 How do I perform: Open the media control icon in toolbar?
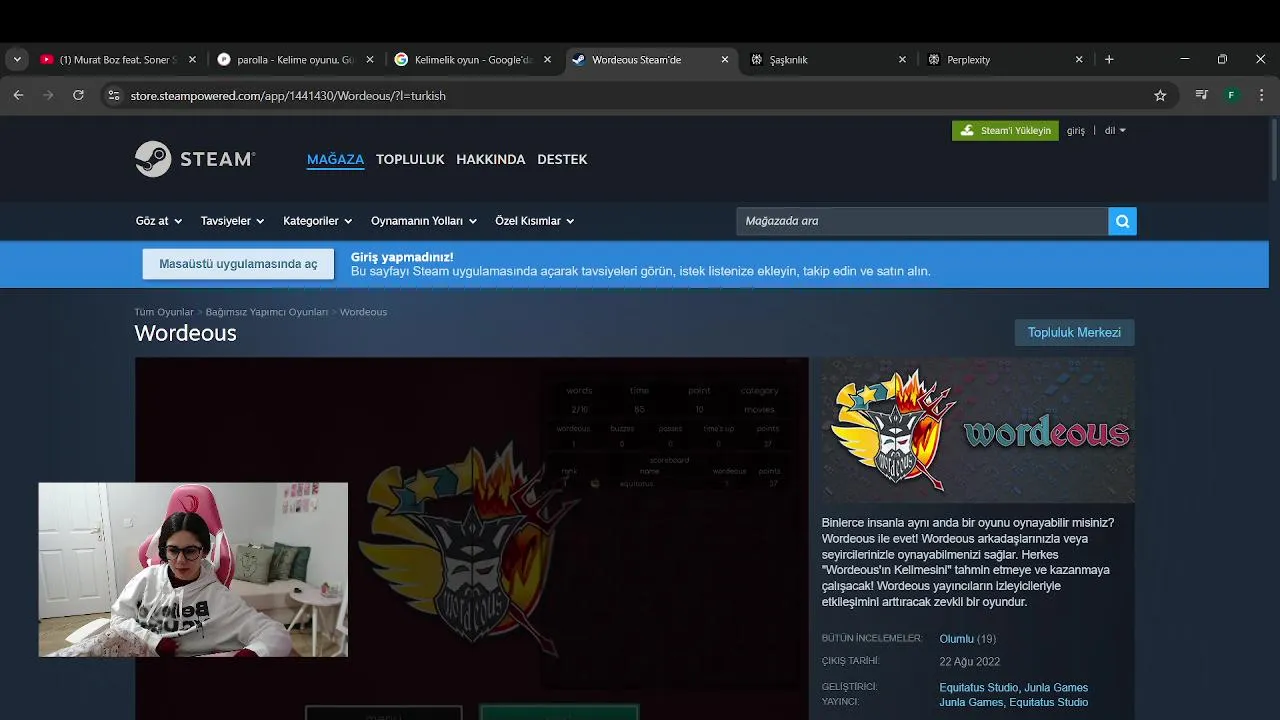click(x=1201, y=96)
